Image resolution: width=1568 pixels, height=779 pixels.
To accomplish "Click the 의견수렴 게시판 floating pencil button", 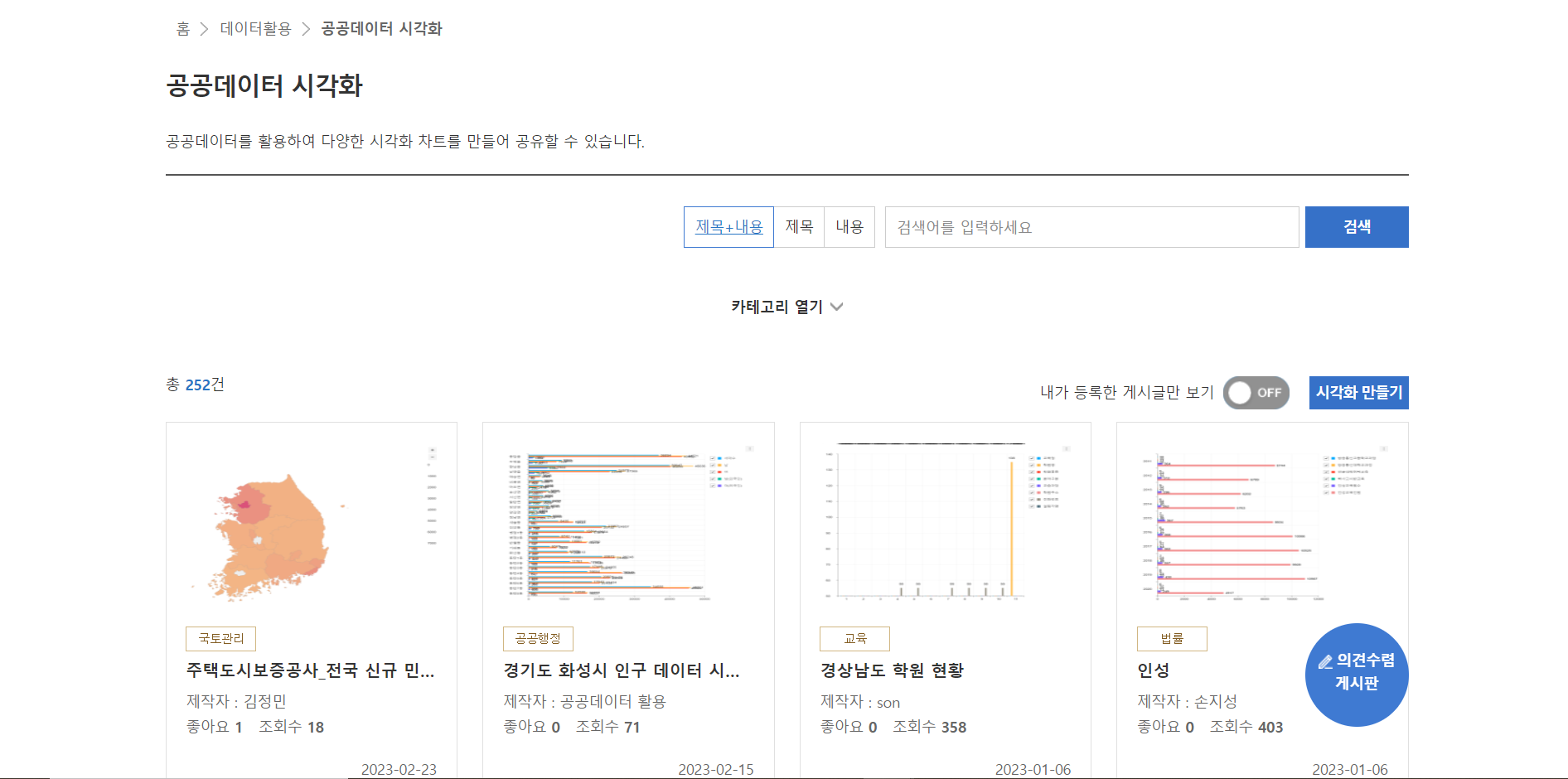I will point(1357,674).
